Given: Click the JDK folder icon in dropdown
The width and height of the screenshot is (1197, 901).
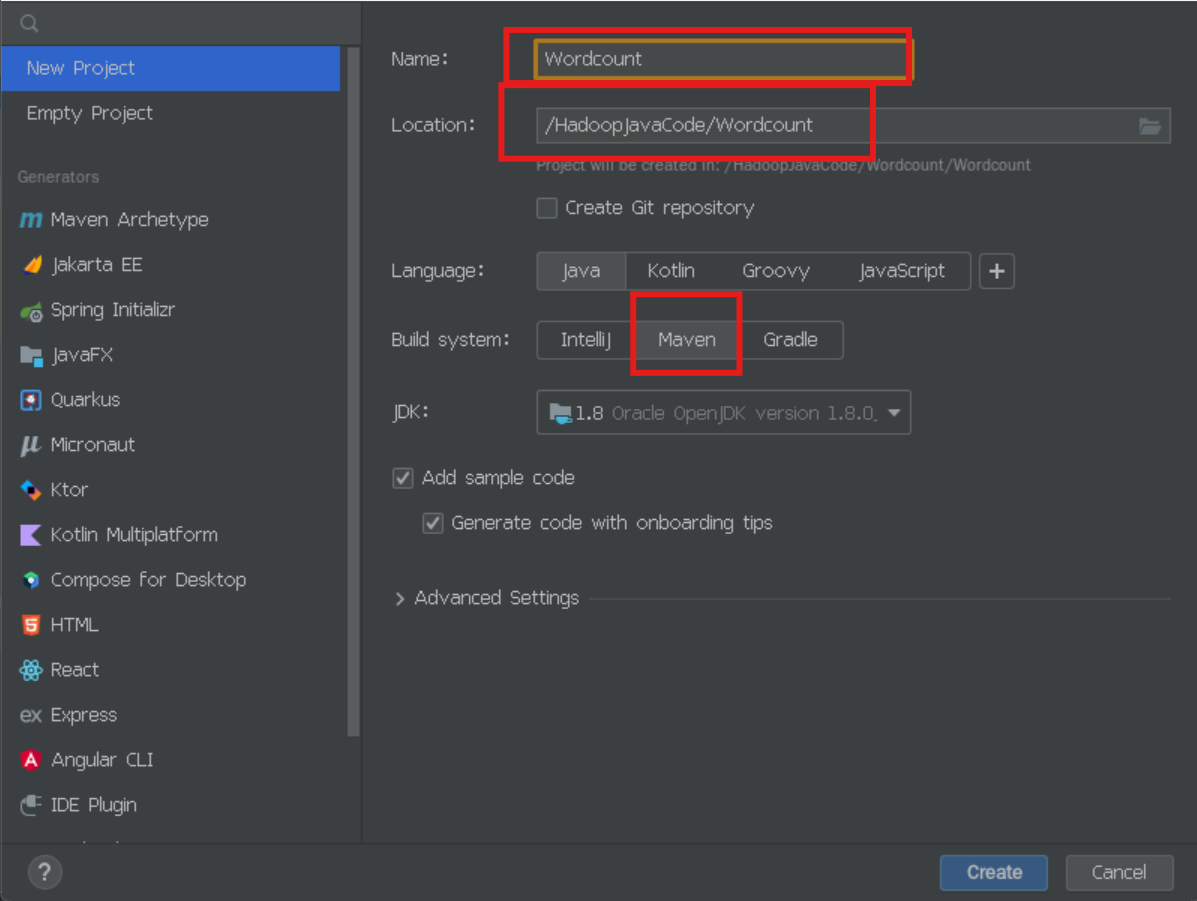Looking at the screenshot, I should coord(560,414).
